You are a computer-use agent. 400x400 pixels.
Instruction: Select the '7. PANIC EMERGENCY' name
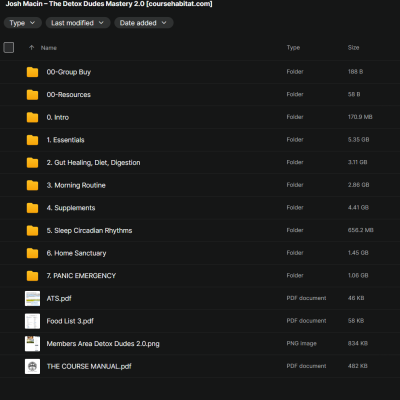tap(81, 276)
